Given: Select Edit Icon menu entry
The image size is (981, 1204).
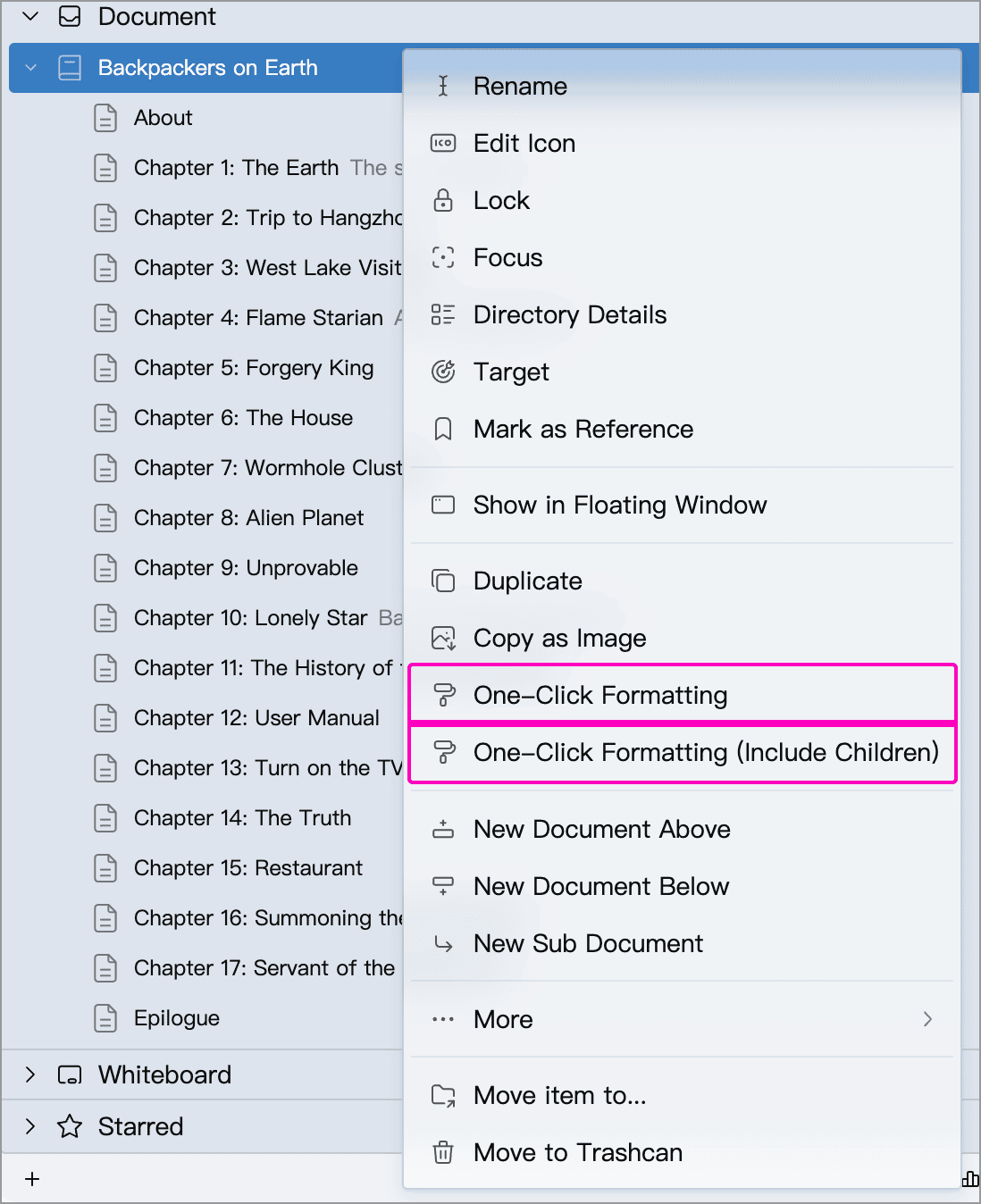Looking at the screenshot, I should click(x=683, y=143).
